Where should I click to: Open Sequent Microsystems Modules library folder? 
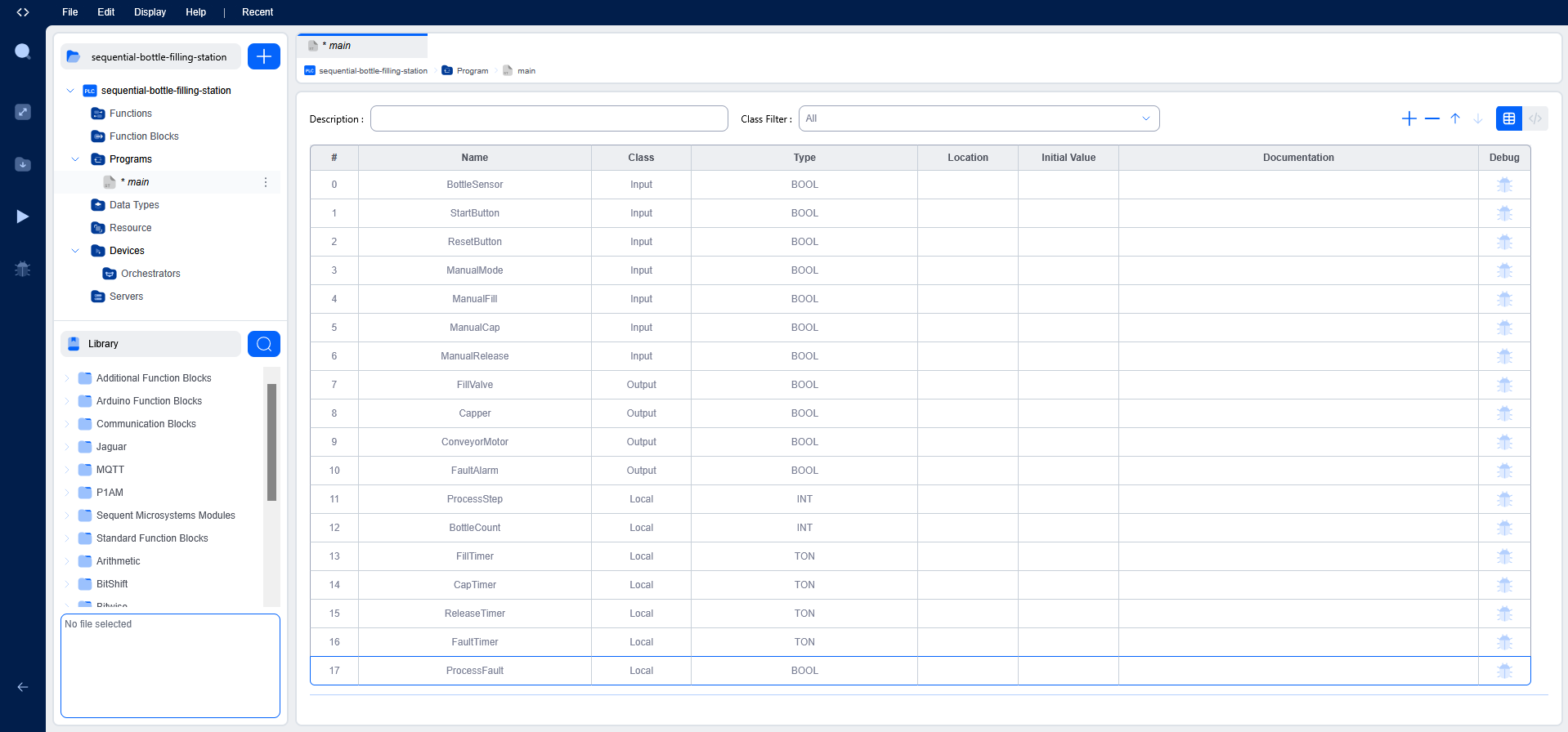pyautogui.click(x=166, y=516)
